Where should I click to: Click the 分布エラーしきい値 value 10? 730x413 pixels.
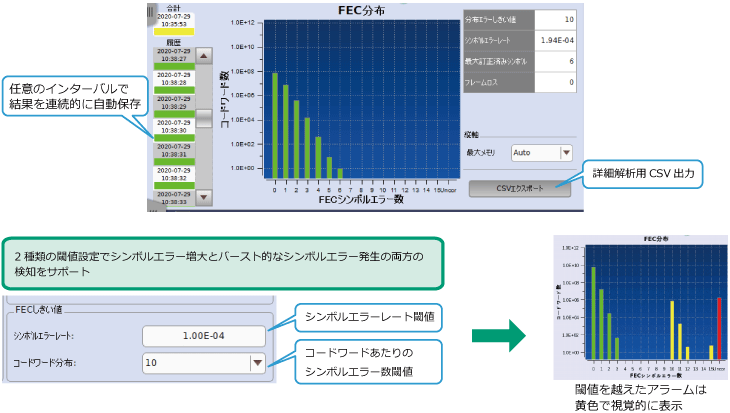[x=555, y=20]
